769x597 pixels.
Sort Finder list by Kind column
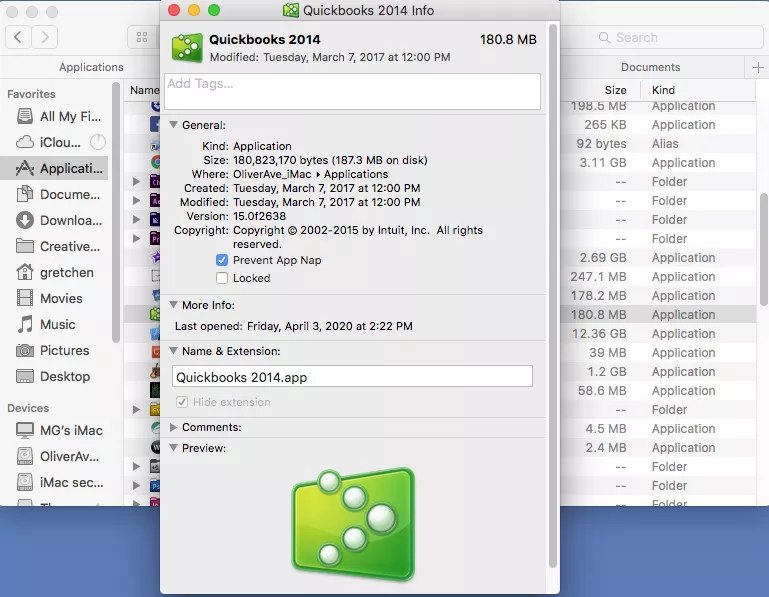coord(663,90)
